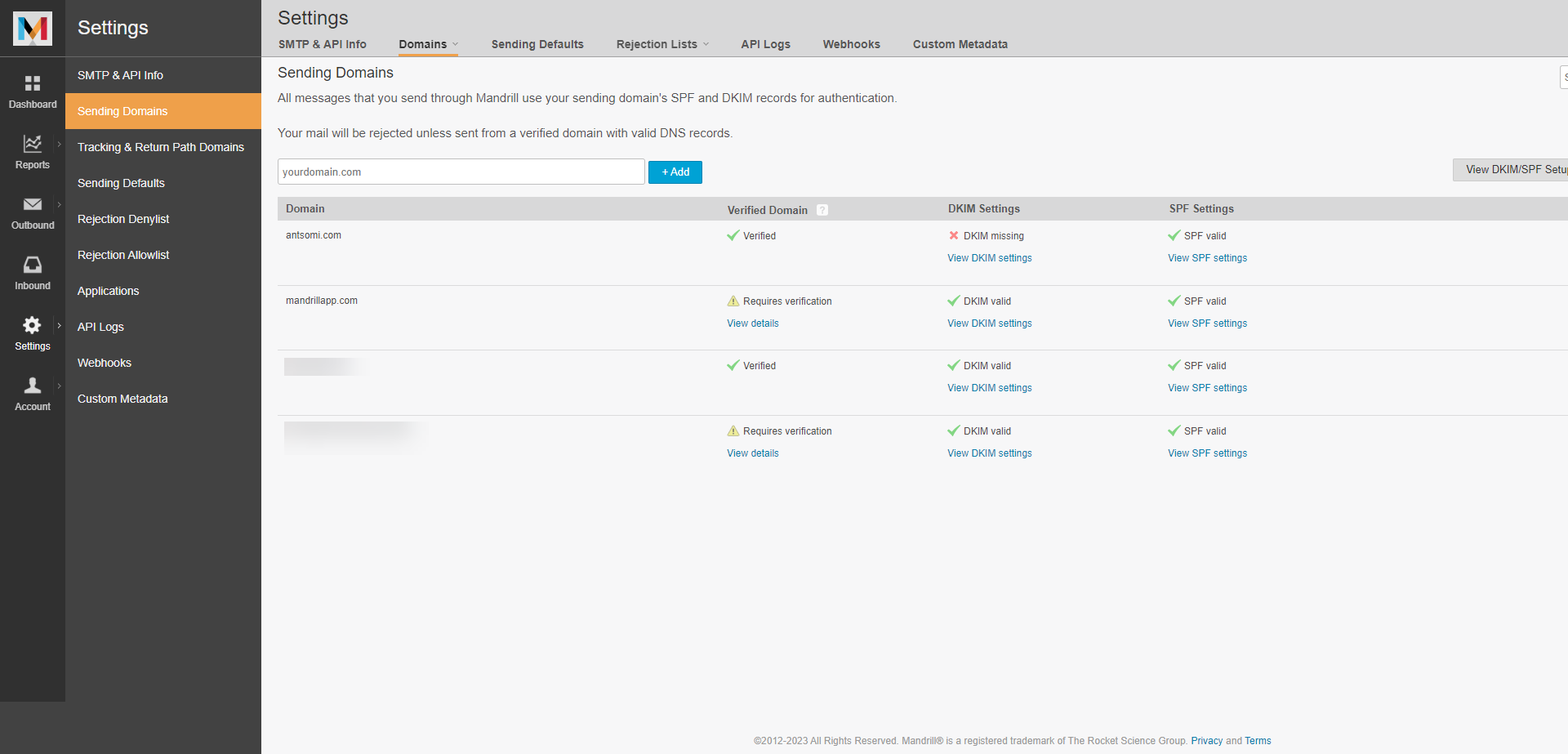Open Sending Defaults in sidebar

pos(163,183)
